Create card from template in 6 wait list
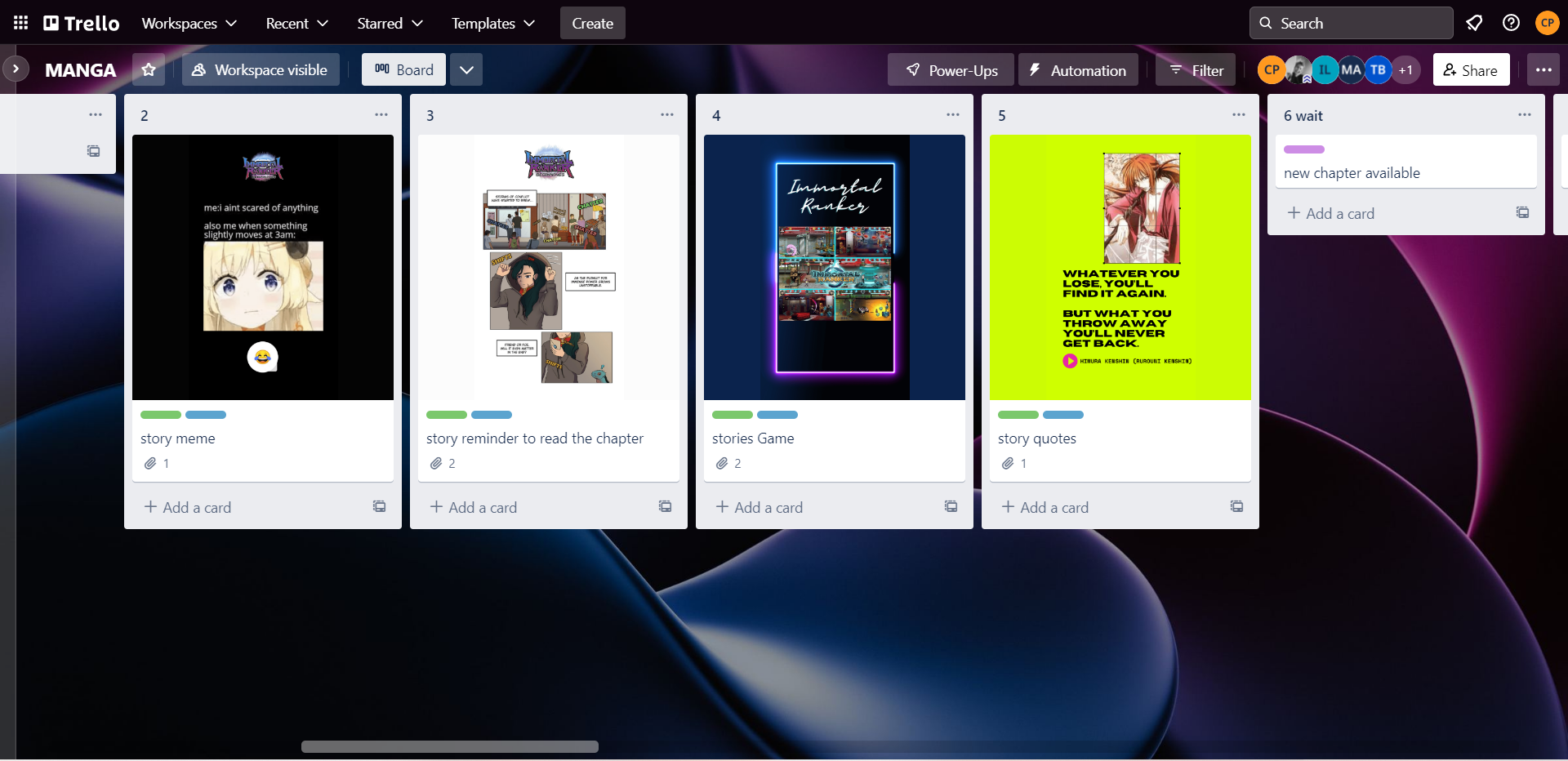This screenshot has width=1568, height=761. pos(1523,213)
